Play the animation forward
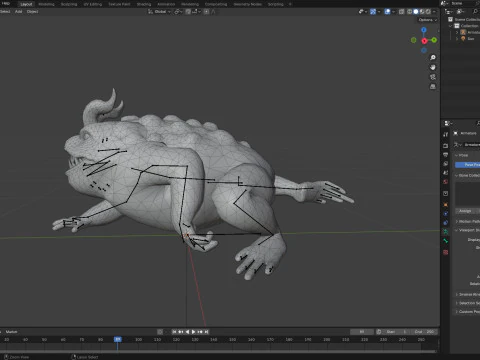Image resolution: width=480 pixels, height=360 pixels. pyautogui.click(x=193, y=332)
